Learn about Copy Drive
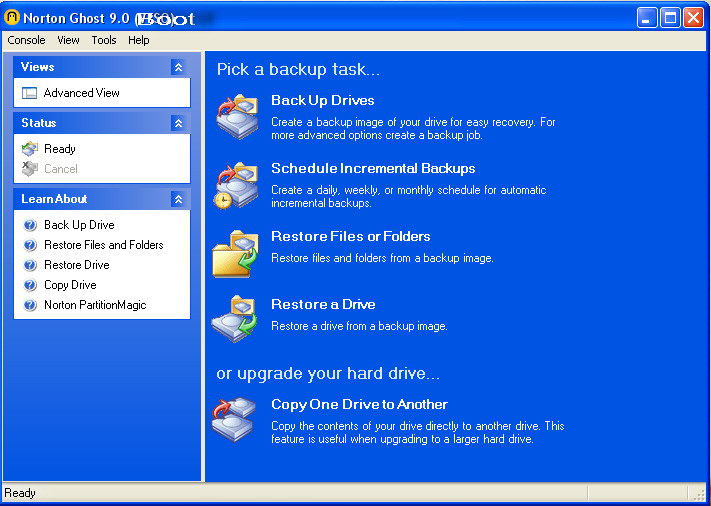Image resolution: width=711 pixels, height=506 pixels. [70, 285]
